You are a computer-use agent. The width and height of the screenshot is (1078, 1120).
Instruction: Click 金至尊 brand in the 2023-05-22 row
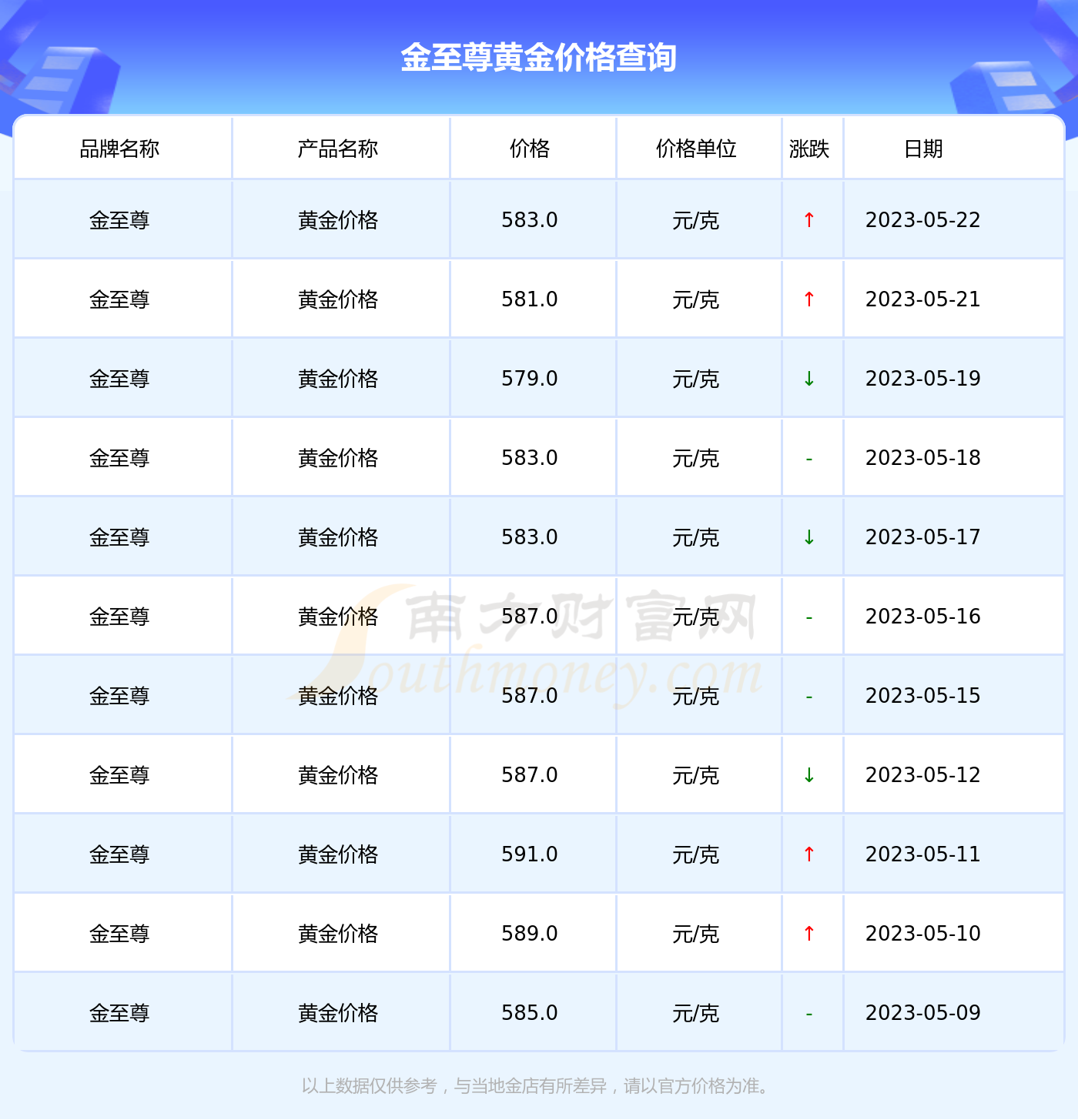(x=119, y=221)
